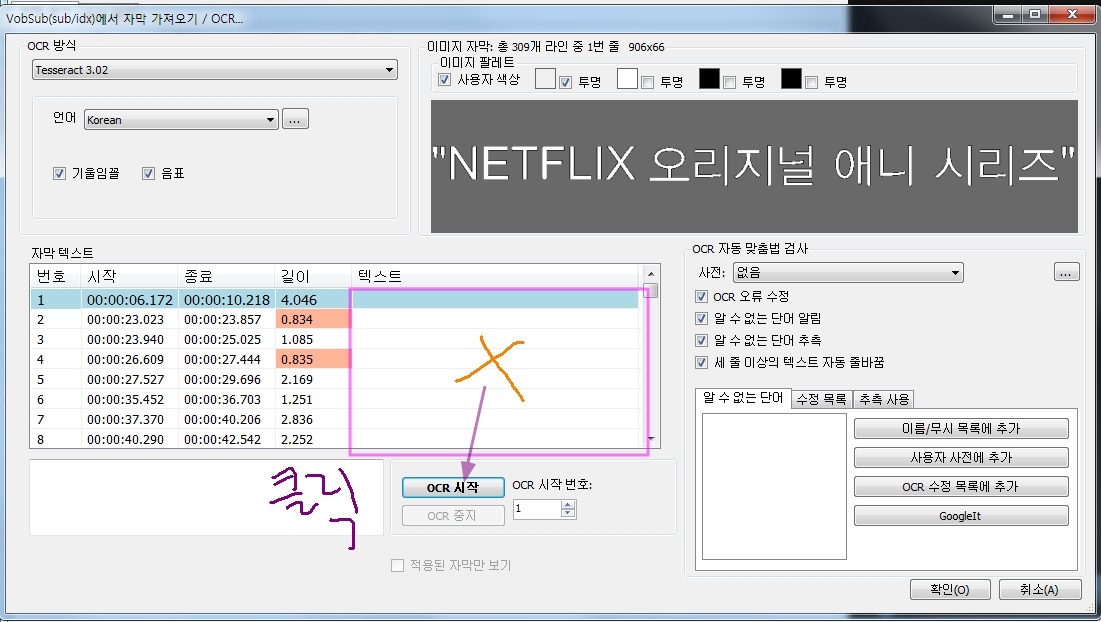Click the 종료 column header
This screenshot has height=622, width=1101.
tap(226, 277)
